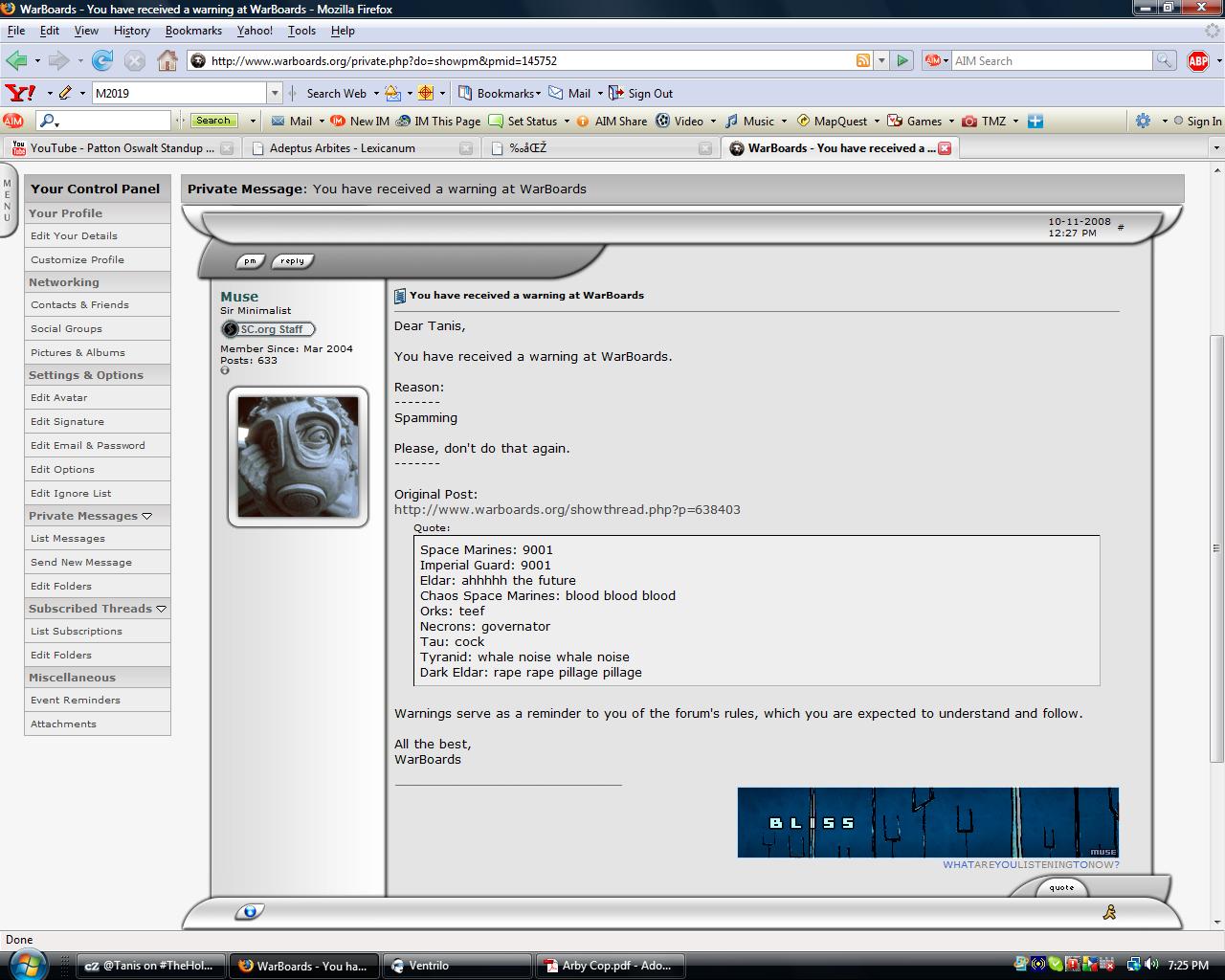Open the URL bar history dropdown arrow
1225x980 pixels.
pos(881,60)
